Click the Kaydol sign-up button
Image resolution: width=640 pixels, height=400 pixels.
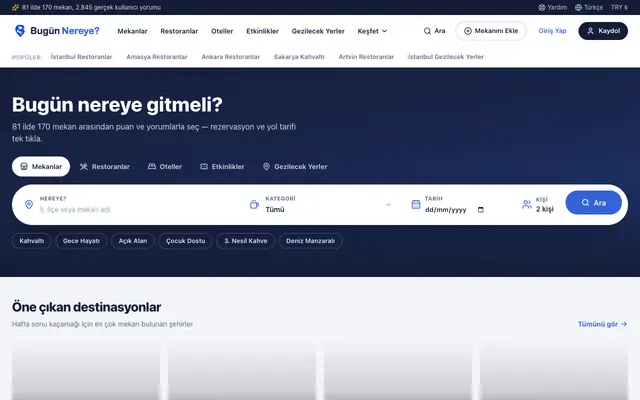click(x=603, y=31)
